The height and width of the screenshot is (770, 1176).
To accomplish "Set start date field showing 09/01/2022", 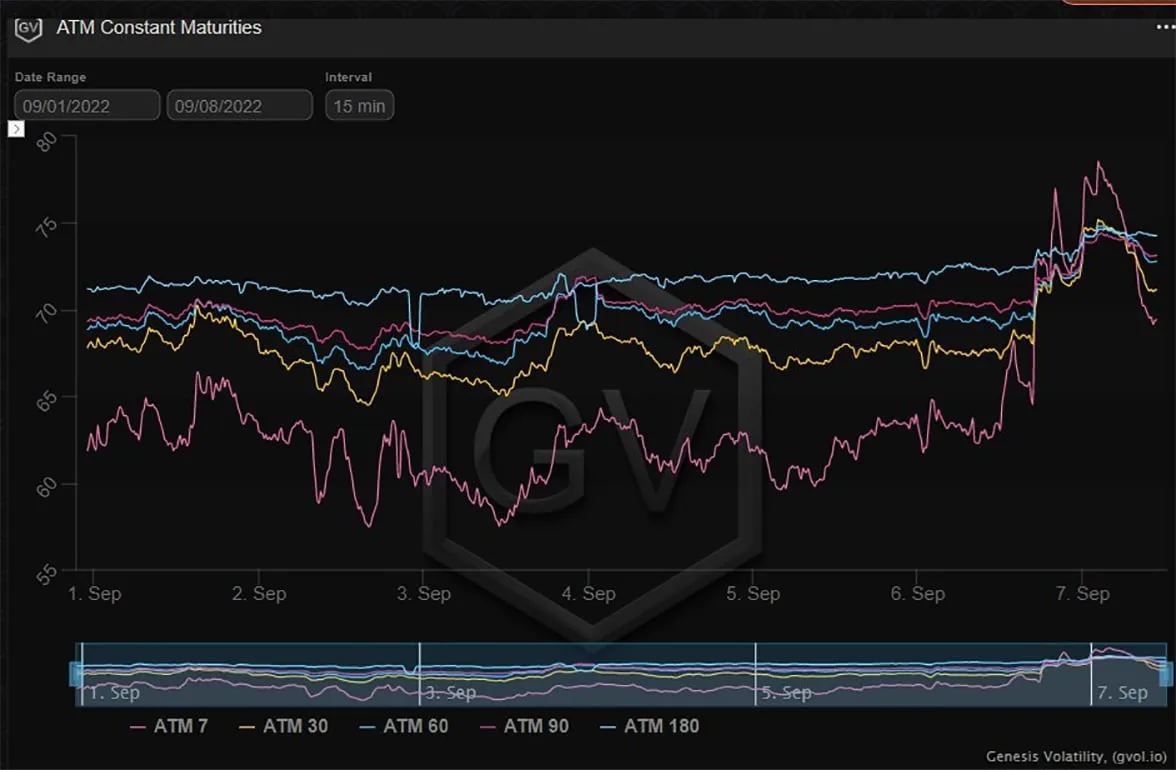I will coord(87,105).
